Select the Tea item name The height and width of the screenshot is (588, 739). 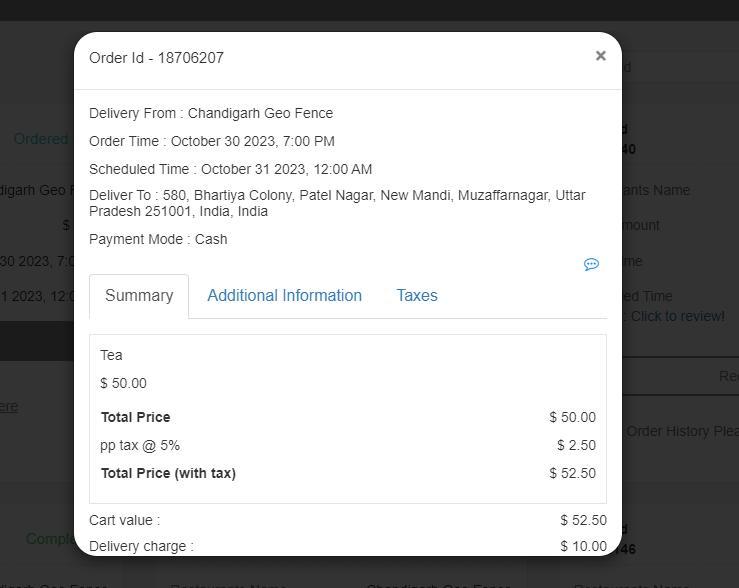coord(112,355)
